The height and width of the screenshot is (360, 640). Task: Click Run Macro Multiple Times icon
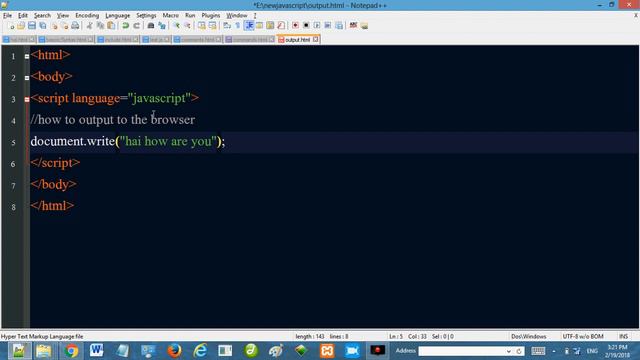(328, 26)
